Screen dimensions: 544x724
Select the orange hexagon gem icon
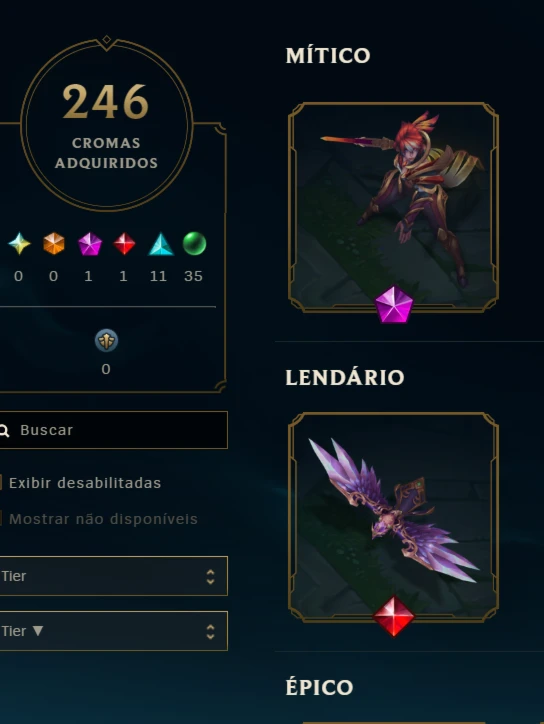pyautogui.click(x=54, y=244)
